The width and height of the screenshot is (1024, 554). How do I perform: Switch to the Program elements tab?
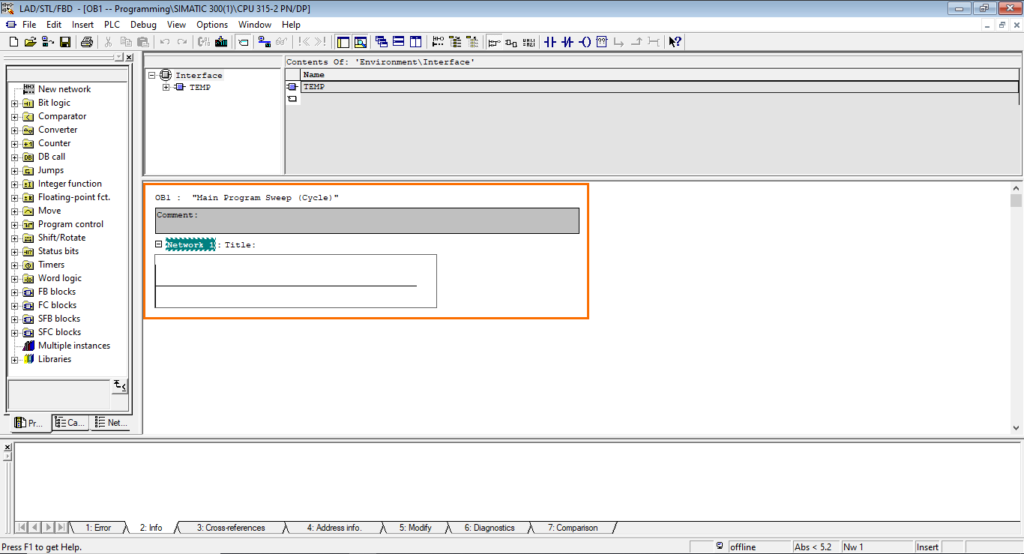[x=29, y=423]
